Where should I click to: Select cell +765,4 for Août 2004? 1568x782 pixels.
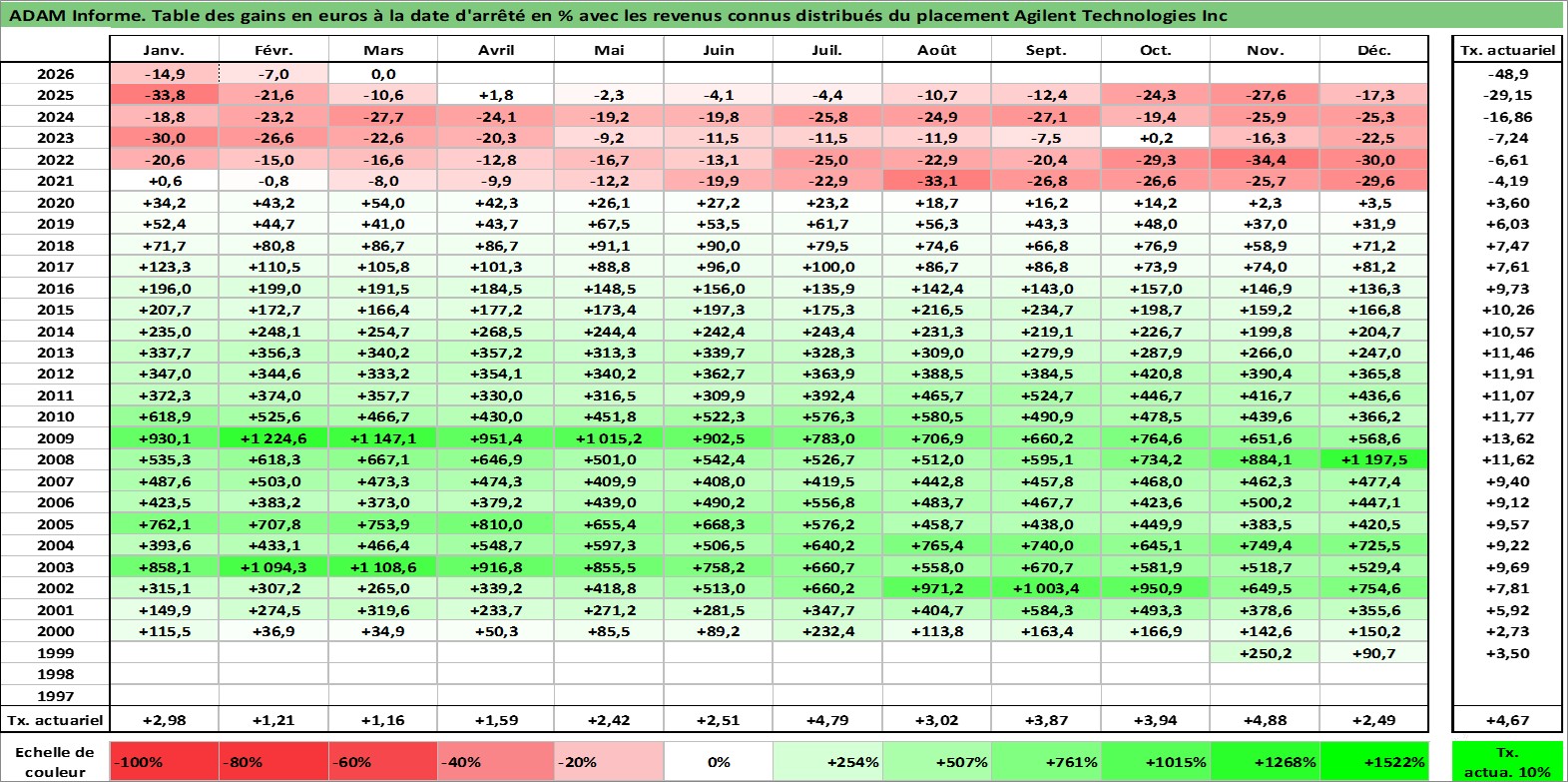(x=936, y=545)
